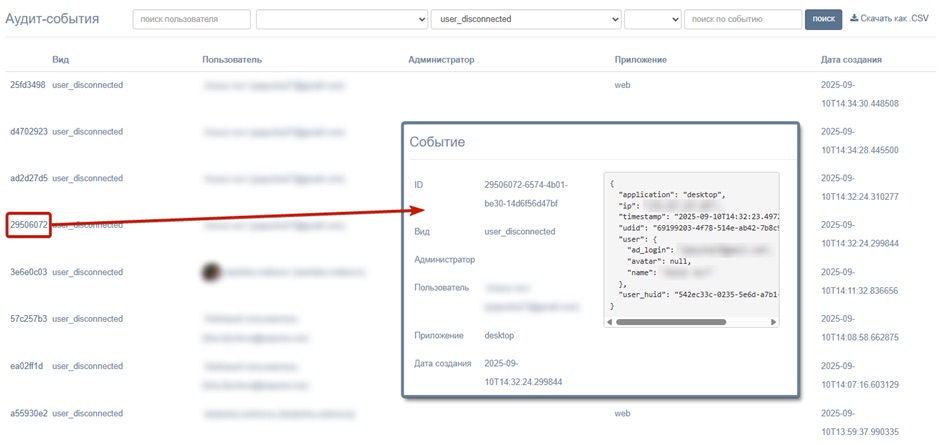Click the 'Пользователь' column header
The image size is (941, 445).
(x=232, y=60)
